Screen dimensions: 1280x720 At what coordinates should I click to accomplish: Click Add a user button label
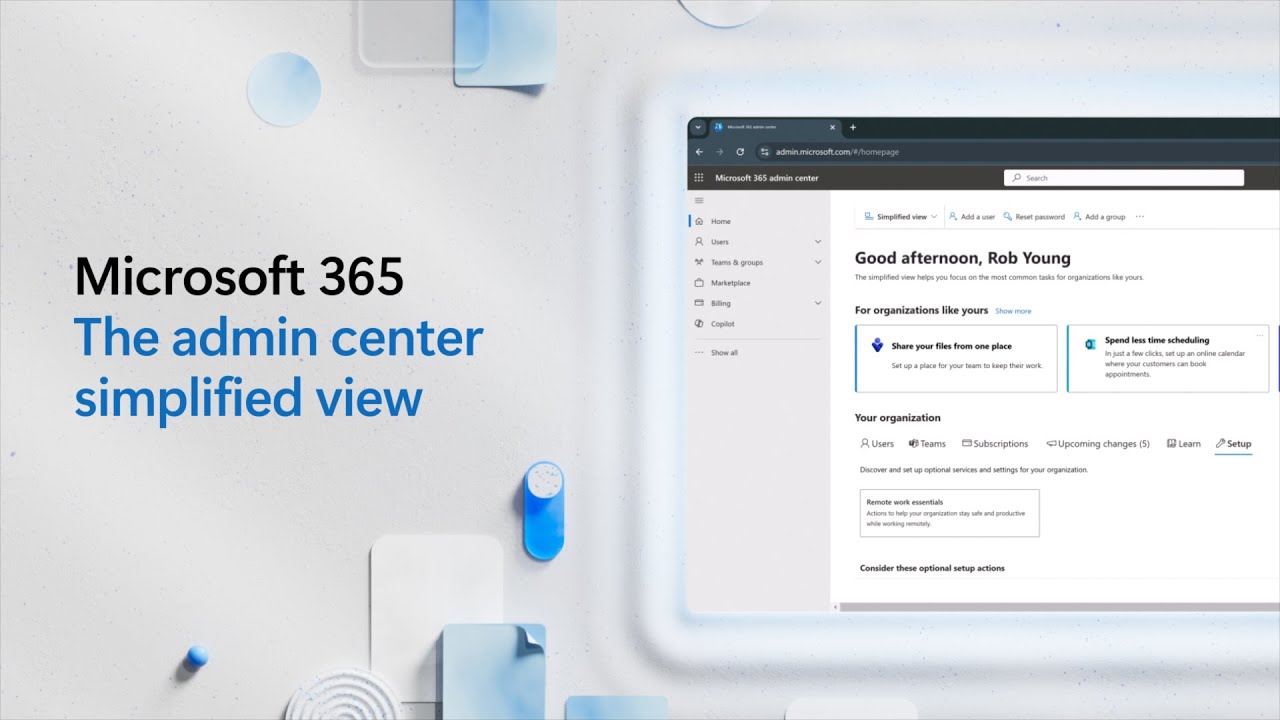pyautogui.click(x=978, y=217)
